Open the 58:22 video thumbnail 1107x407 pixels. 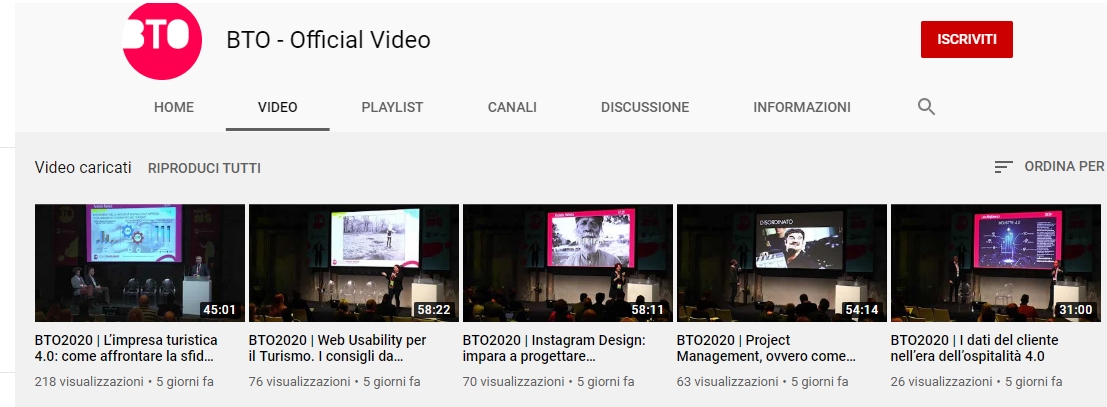354,263
